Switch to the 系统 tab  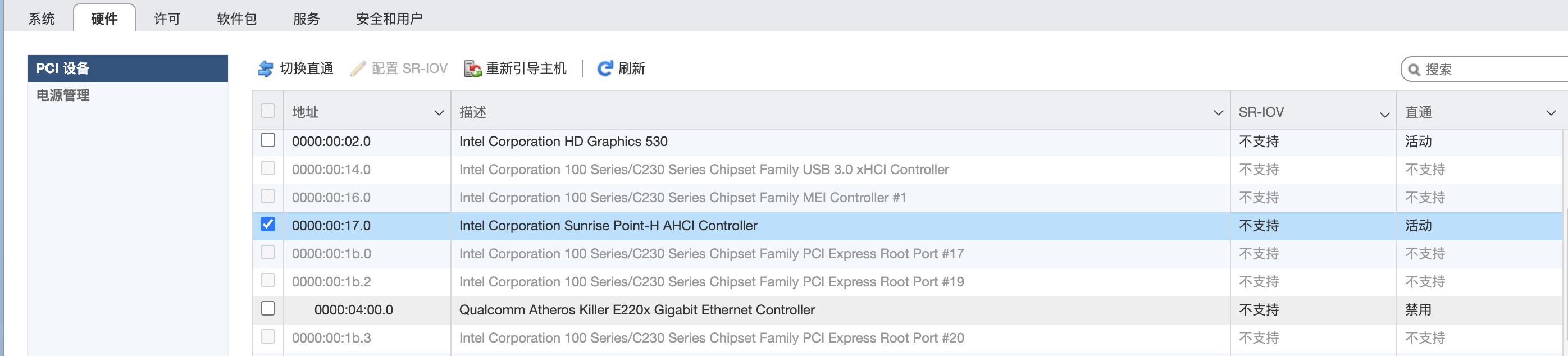click(x=42, y=19)
